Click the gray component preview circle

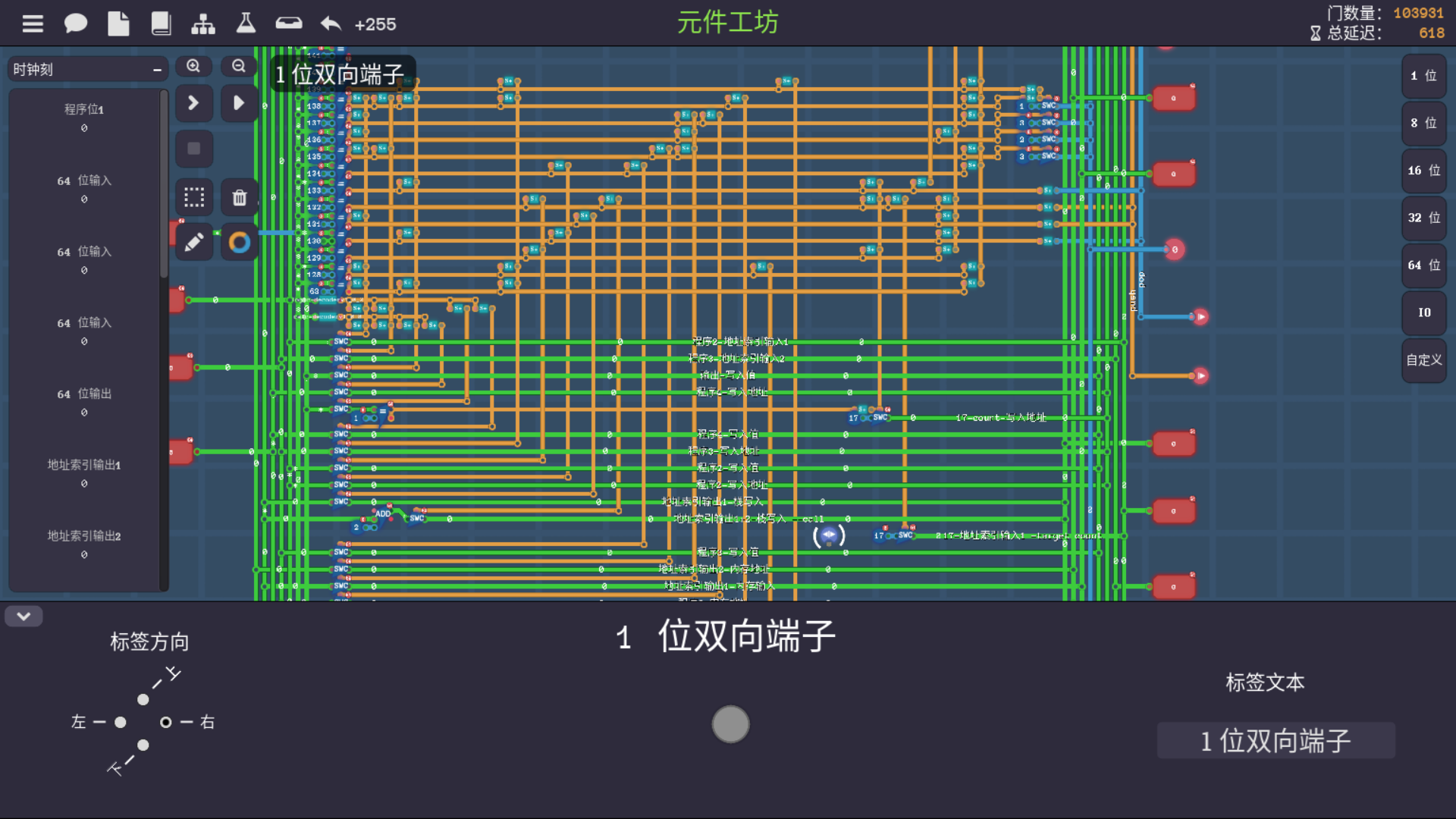click(x=730, y=724)
